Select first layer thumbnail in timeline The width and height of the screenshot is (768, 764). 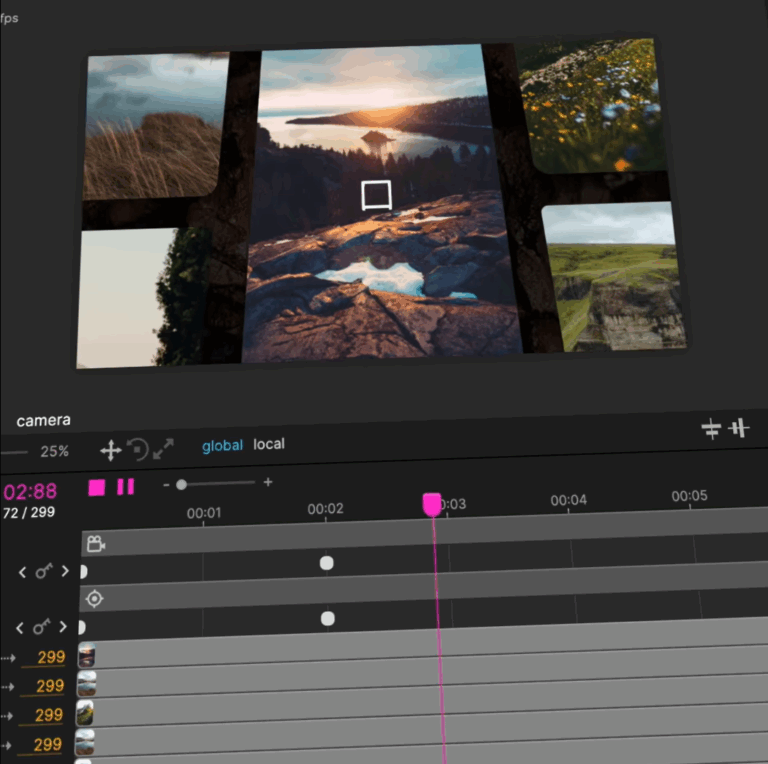coord(87,655)
